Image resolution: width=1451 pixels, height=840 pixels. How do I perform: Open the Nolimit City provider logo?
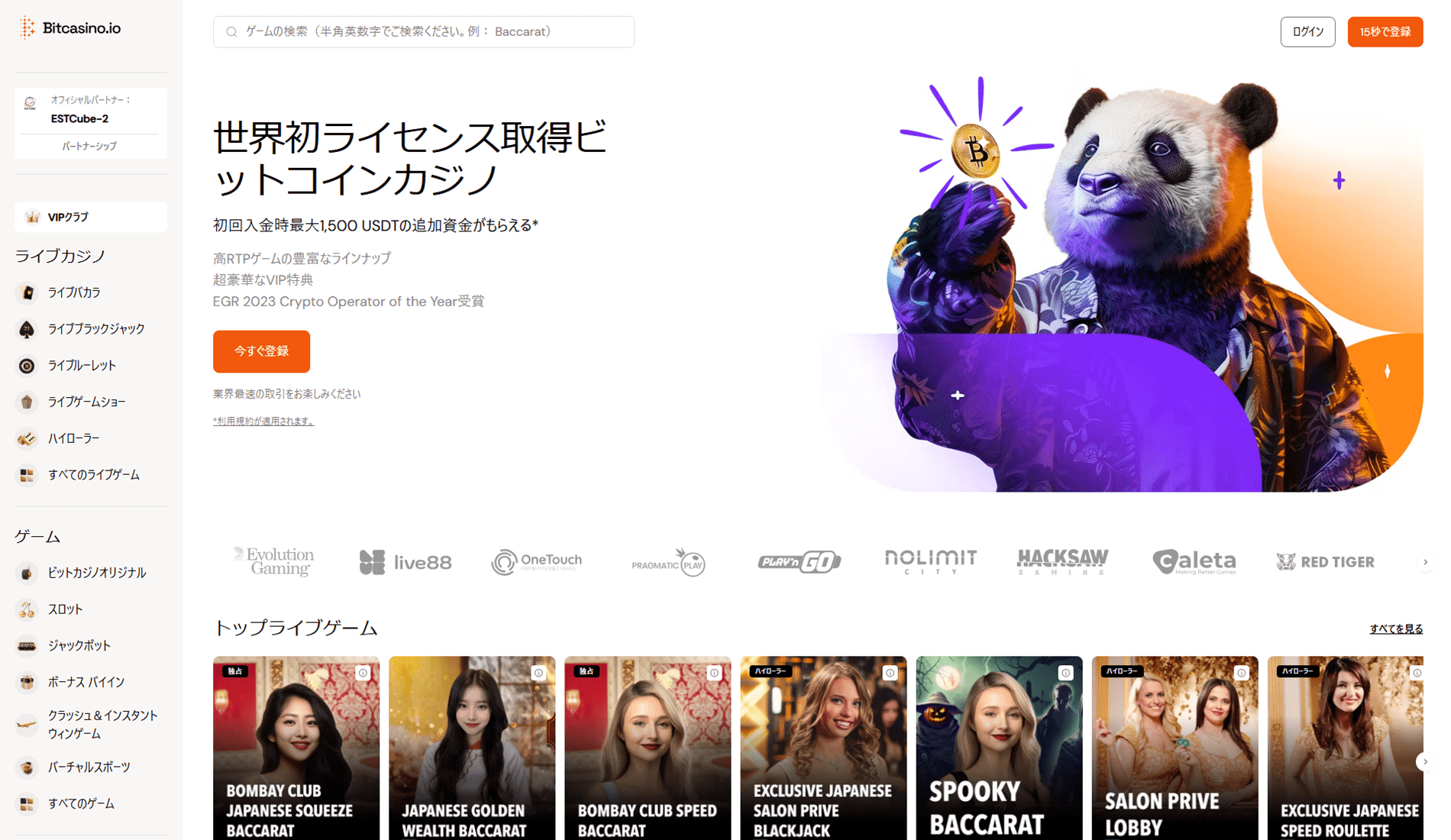point(930,561)
